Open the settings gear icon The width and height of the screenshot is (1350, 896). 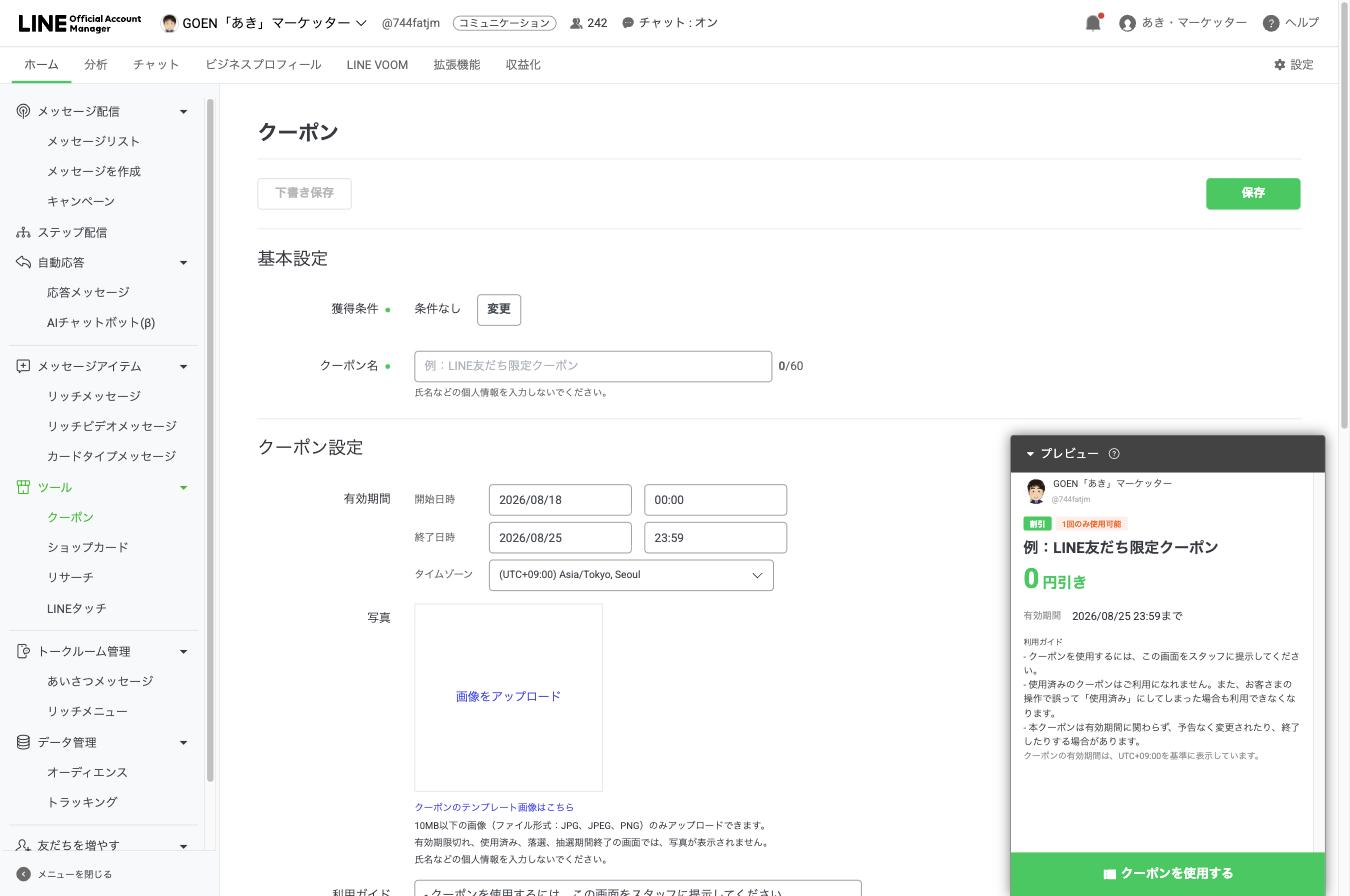pos(1279,65)
